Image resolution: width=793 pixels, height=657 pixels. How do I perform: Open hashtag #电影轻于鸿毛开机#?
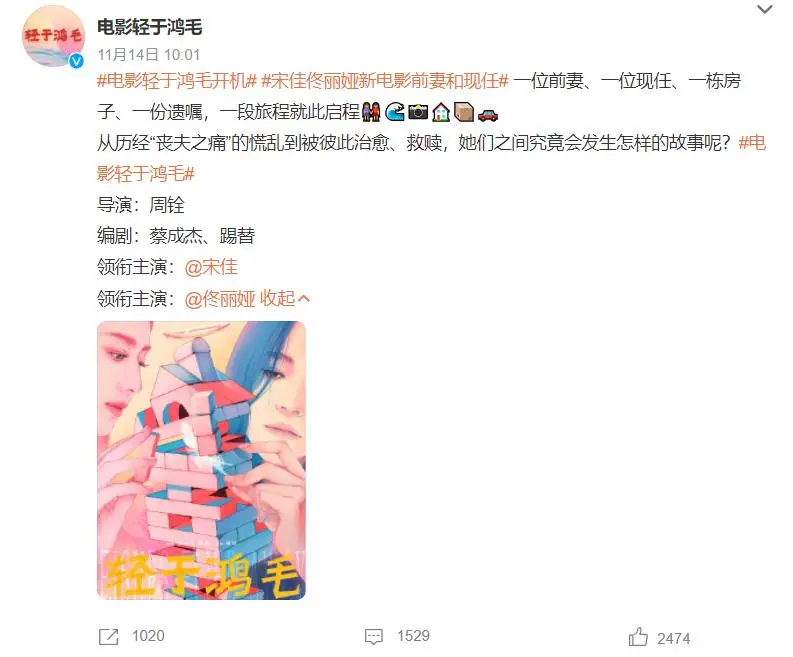[177, 81]
